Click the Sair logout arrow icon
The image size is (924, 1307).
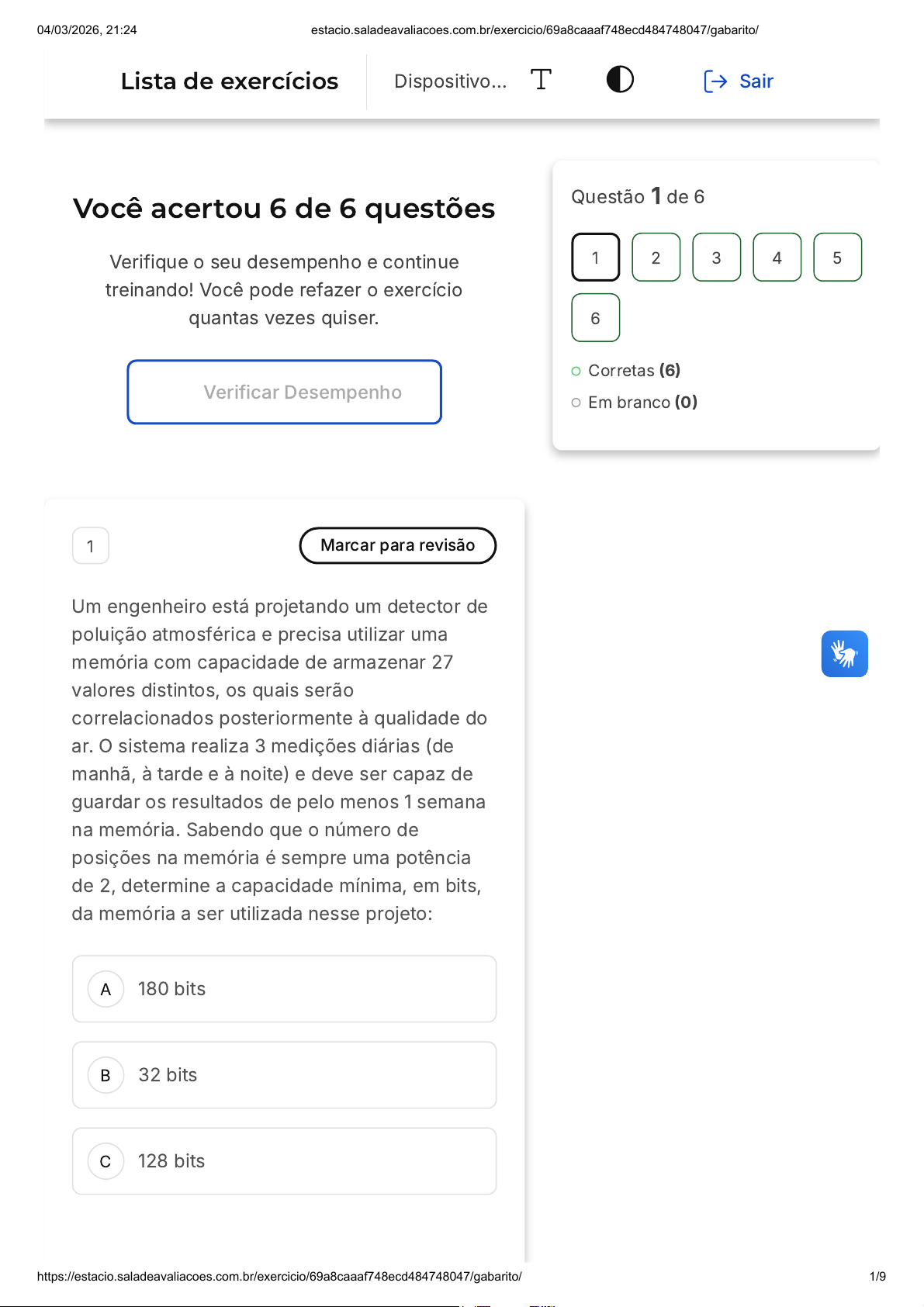tap(715, 81)
